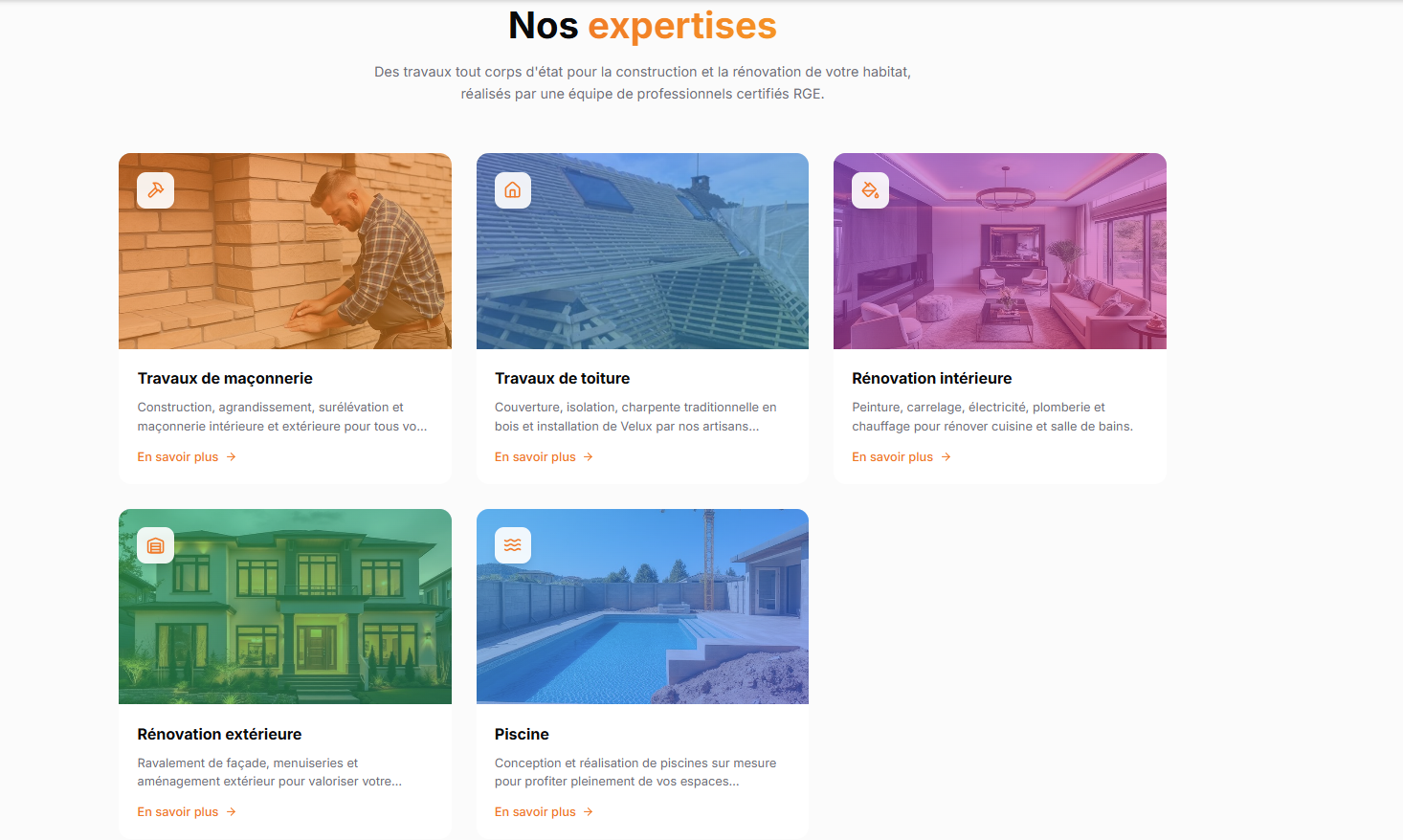Open En savoir plus for Travaux de toiture
The image size is (1403, 840).
click(535, 457)
